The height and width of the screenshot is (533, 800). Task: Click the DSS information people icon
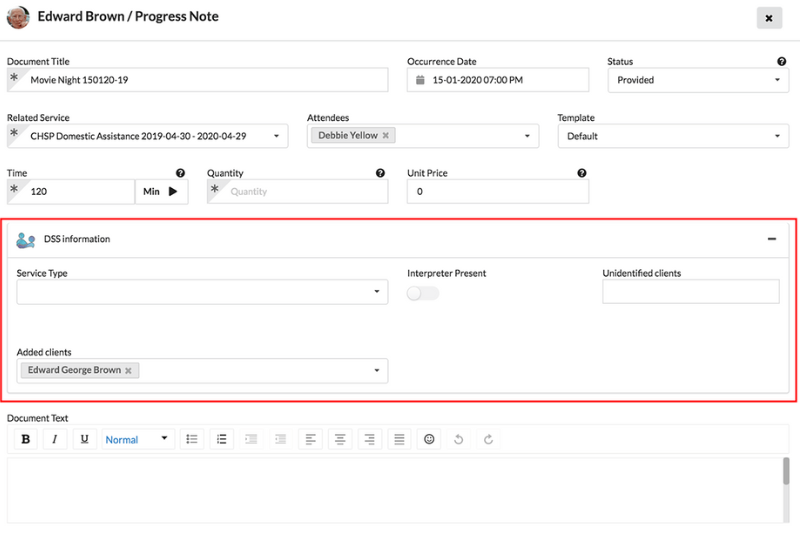point(26,240)
